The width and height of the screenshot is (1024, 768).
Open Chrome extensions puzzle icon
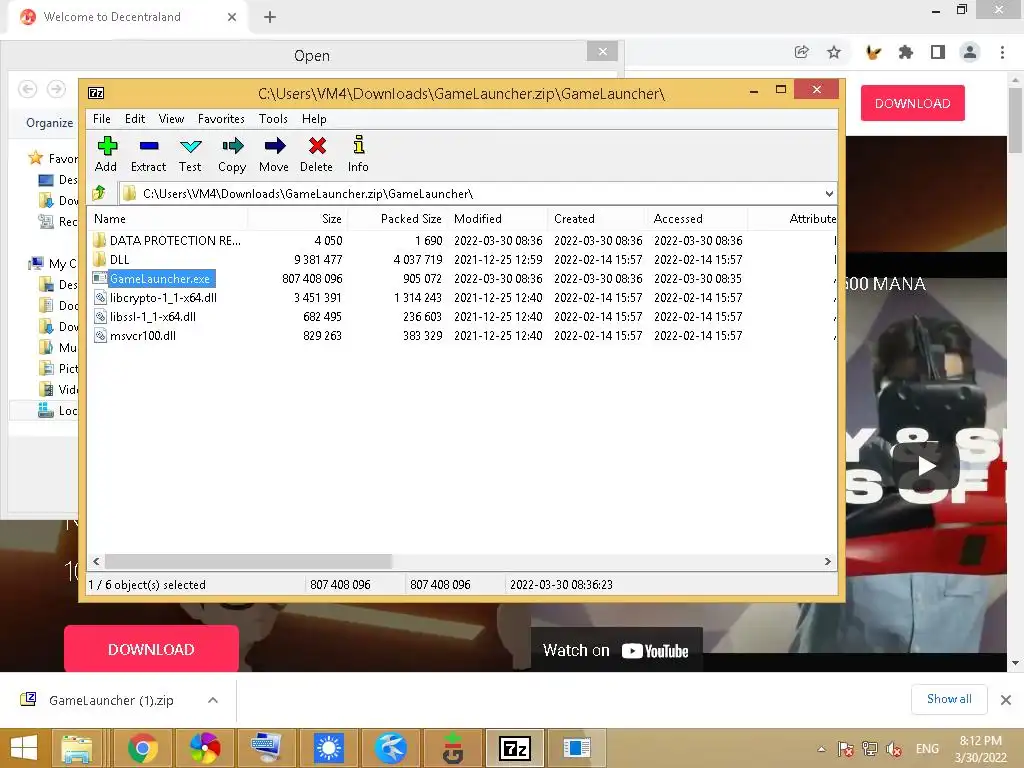905,52
